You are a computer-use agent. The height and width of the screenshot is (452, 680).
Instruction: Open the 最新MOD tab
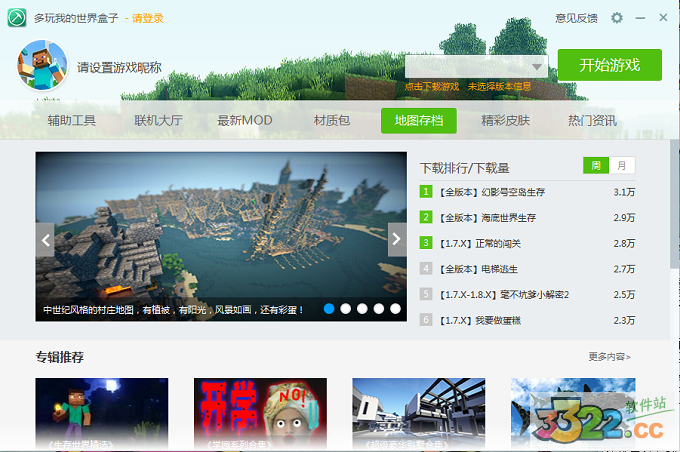pos(245,120)
